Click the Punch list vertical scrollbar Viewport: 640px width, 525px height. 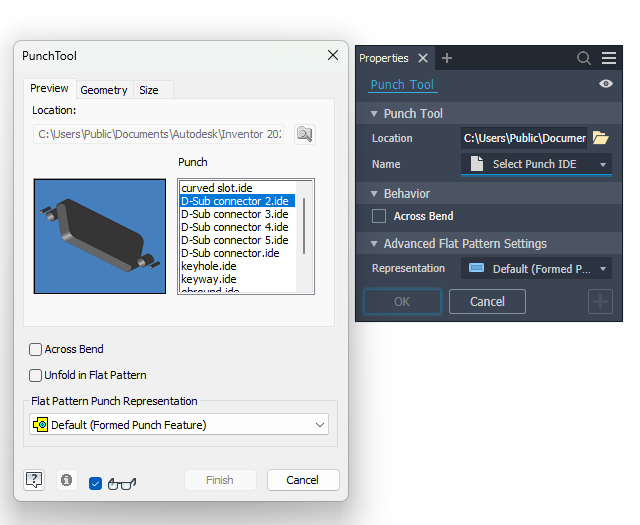coord(304,225)
